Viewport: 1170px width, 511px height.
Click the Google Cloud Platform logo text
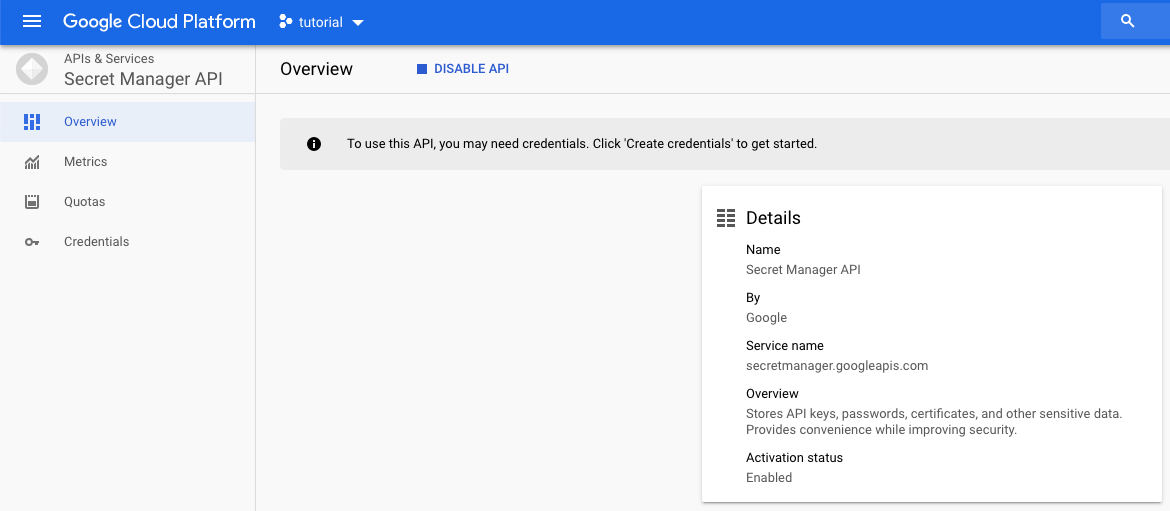159,22
